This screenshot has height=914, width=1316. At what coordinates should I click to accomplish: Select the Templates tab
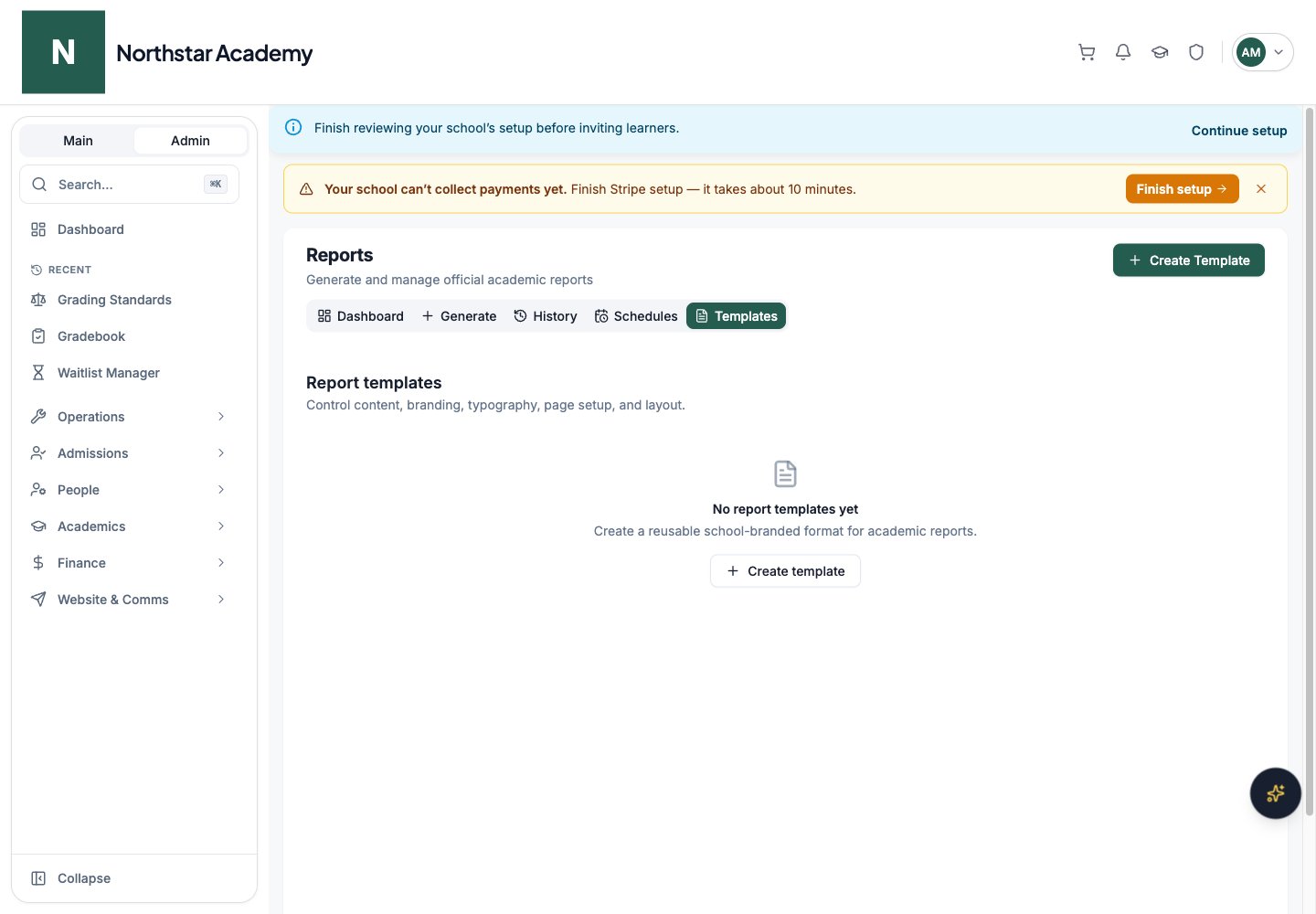point(736,316)
